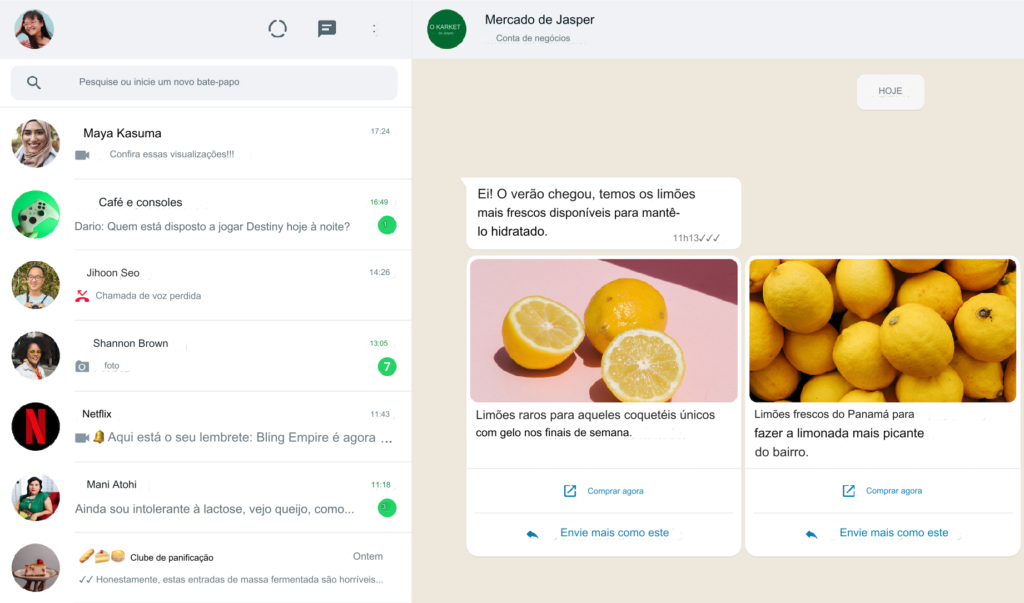Screen dimensions: 1024x603
Task: Click the search or new chat field
Action: coord(220,83)
